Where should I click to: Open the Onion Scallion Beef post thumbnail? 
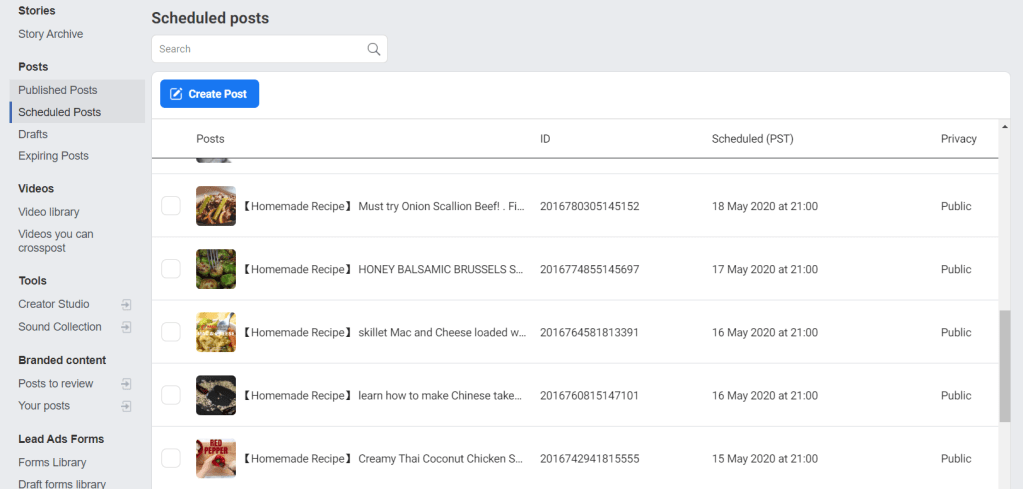click(x=216, y=206)
